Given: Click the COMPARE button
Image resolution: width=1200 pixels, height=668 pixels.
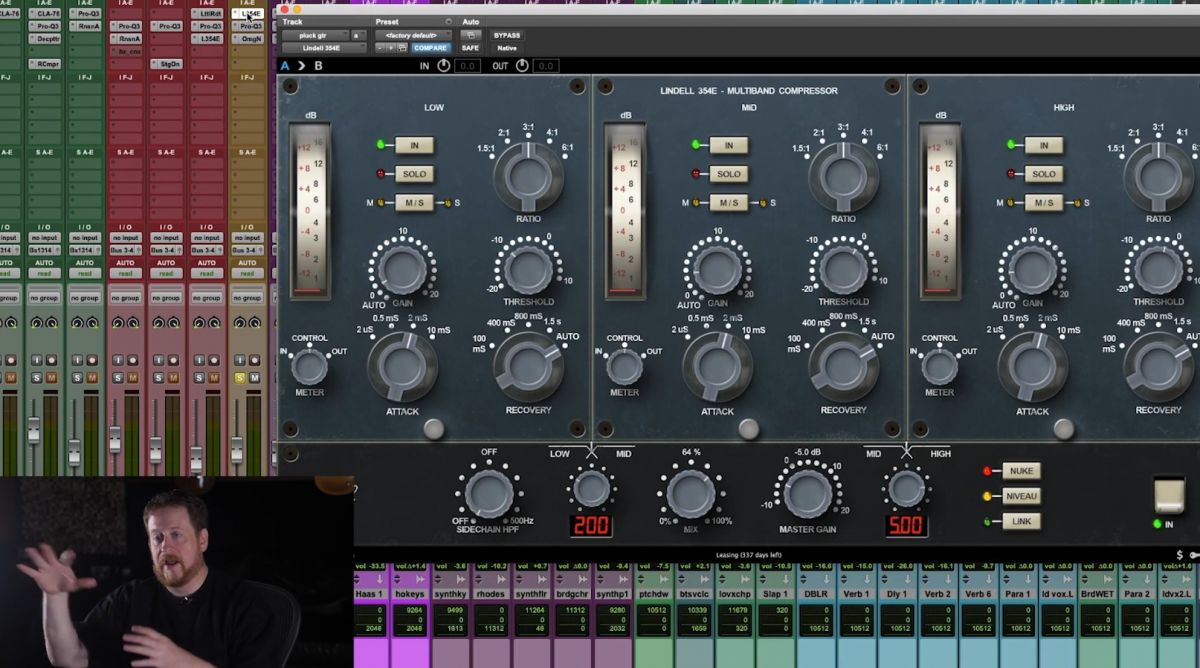Looking at the screenshot, I should tap(429, 48).
